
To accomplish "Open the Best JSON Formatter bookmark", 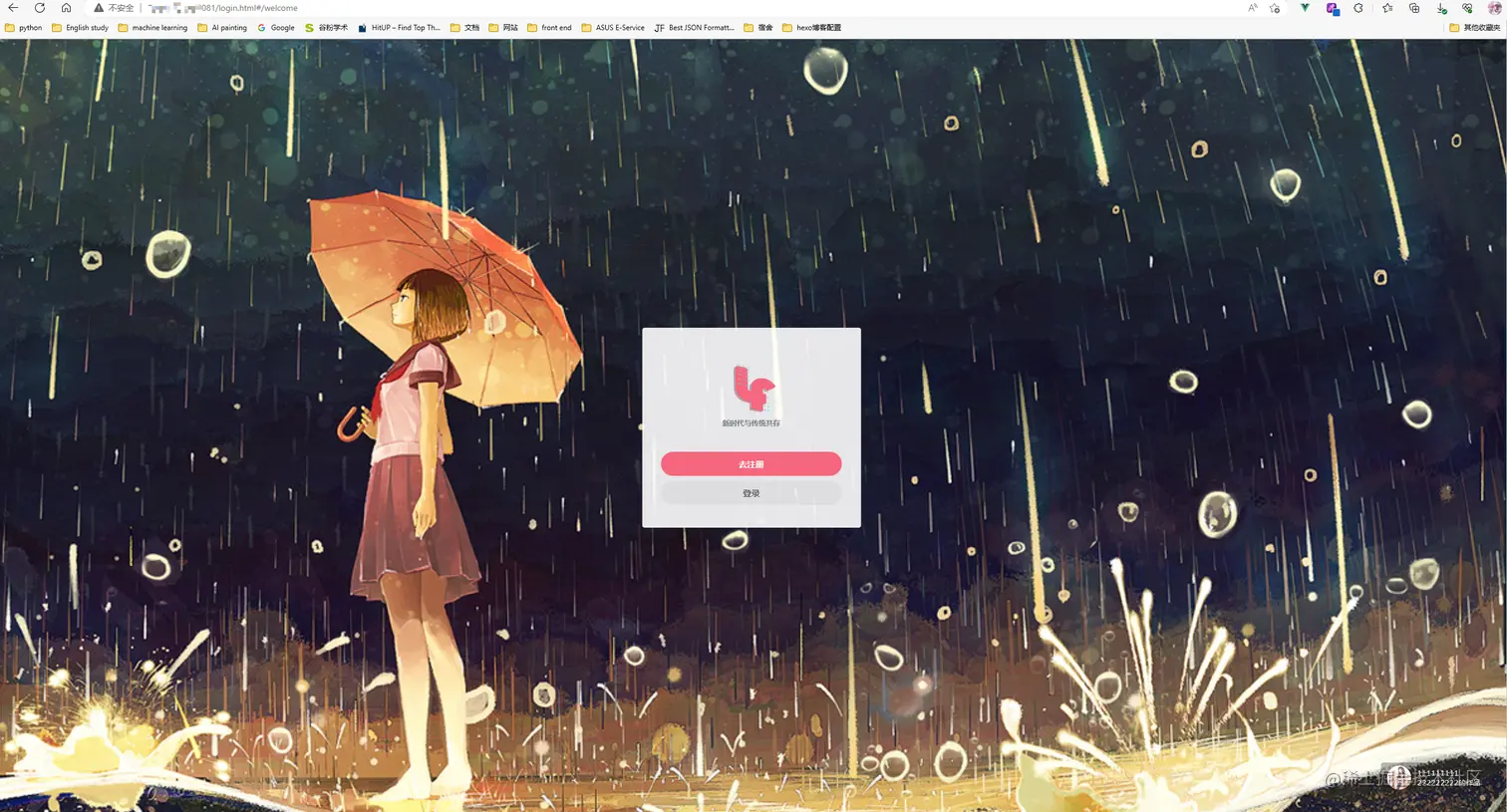I will tap(694, 28).
